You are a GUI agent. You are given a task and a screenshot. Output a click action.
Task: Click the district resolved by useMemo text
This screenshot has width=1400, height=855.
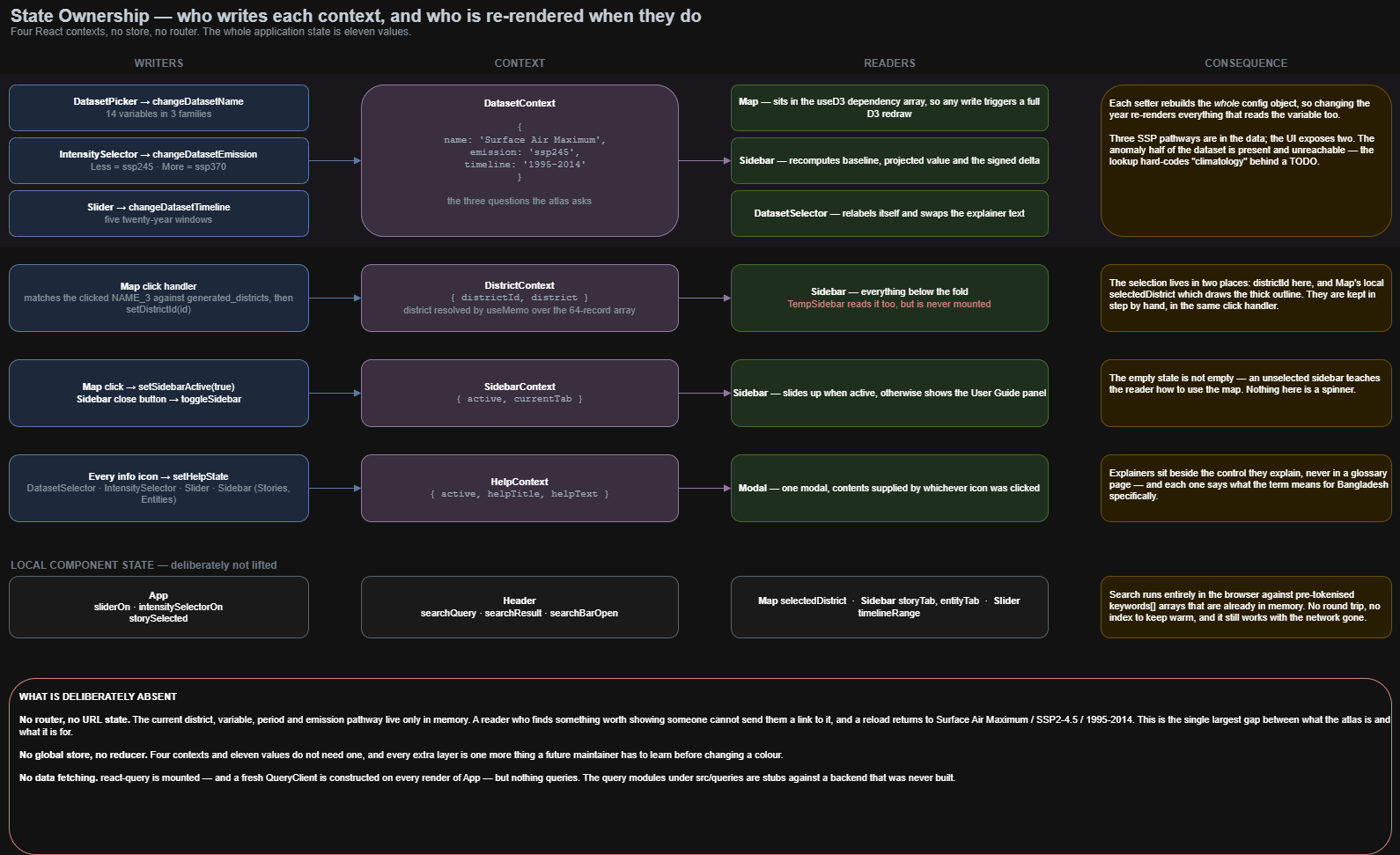[x=519, y=310]
